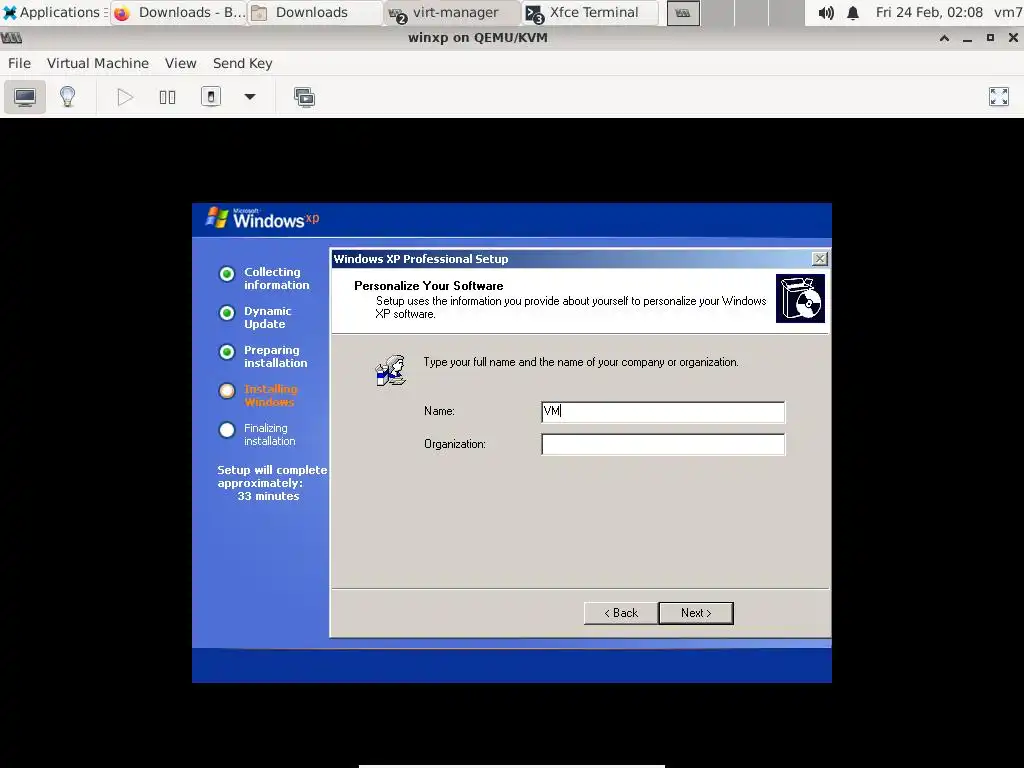Open the shutdown options dropdown arrow
The width and height of the screenshot is (1024, 768).
point(249,97)
